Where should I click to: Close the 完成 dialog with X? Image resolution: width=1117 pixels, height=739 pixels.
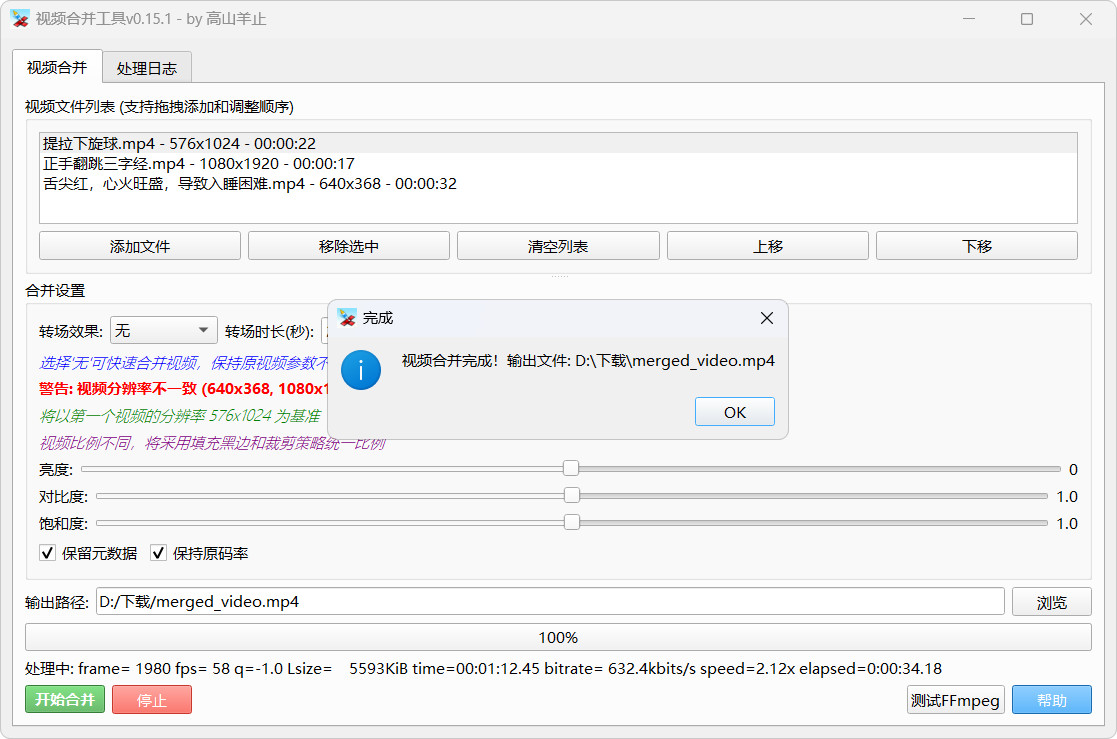tap(767, 318)
